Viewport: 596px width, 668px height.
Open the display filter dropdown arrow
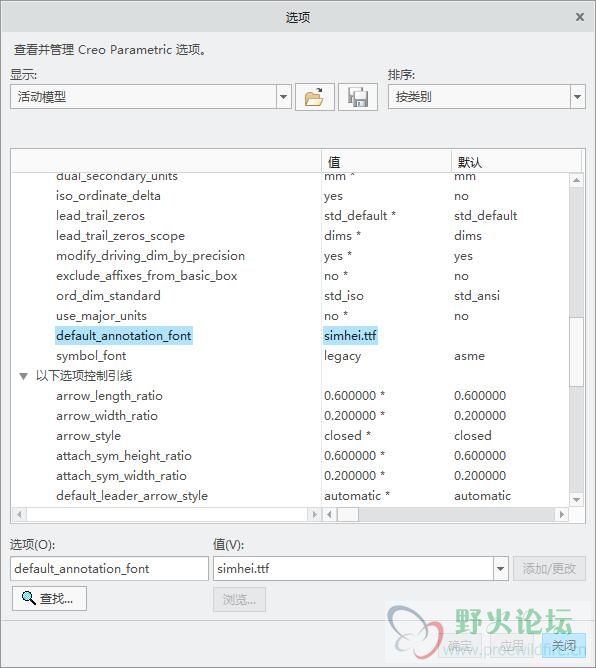coord(283,97)
